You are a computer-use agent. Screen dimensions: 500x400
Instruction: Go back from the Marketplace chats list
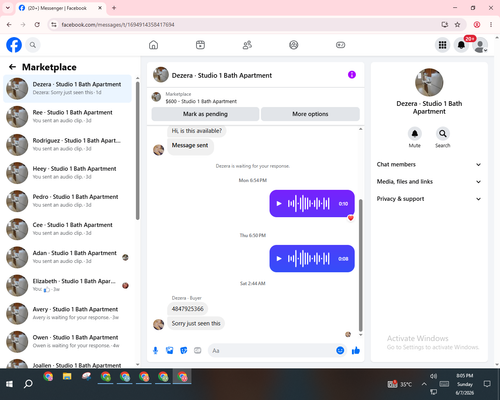click(12, 67)
